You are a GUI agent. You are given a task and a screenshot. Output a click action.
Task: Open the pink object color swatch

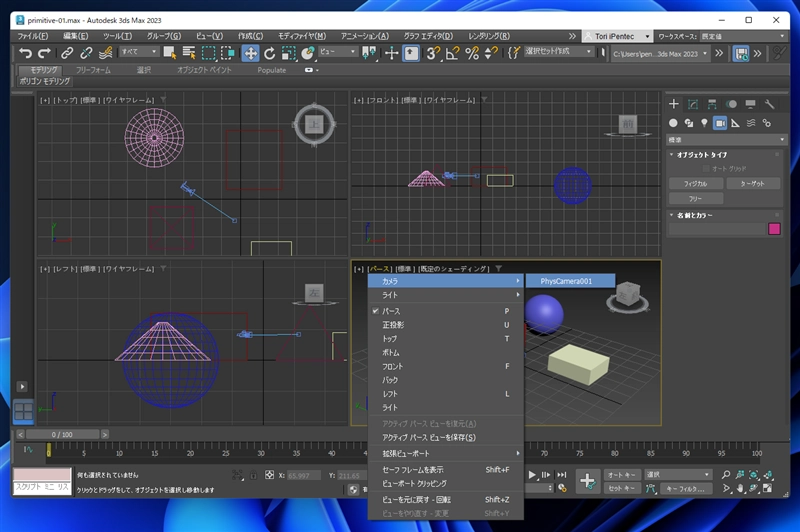pyautogui.click(x=773, y=229)
